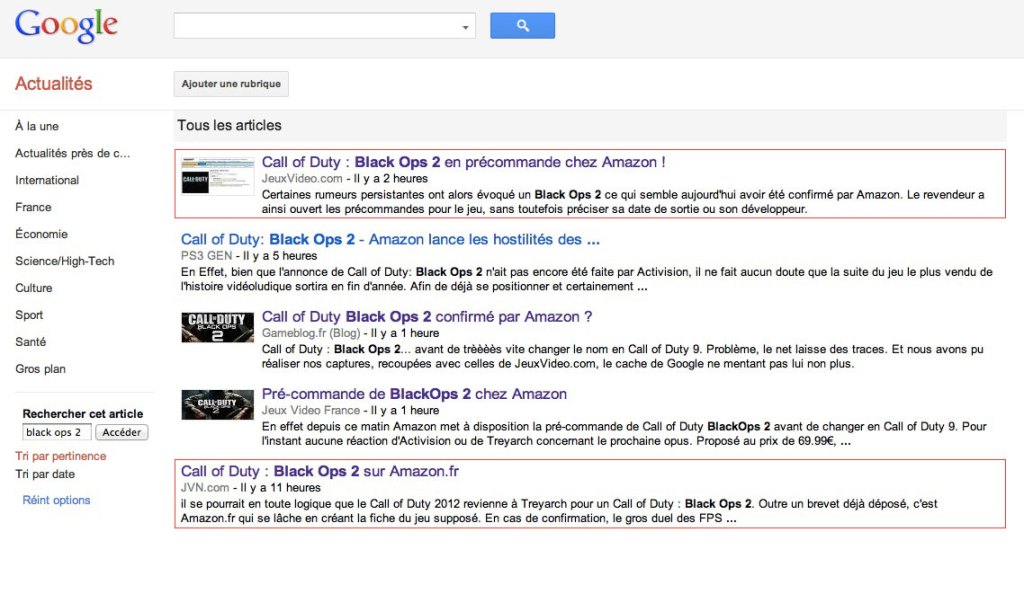
Task: Open the Gameblog.fr article Call of Duty thumbnail
Action: (x=217, y=327)
